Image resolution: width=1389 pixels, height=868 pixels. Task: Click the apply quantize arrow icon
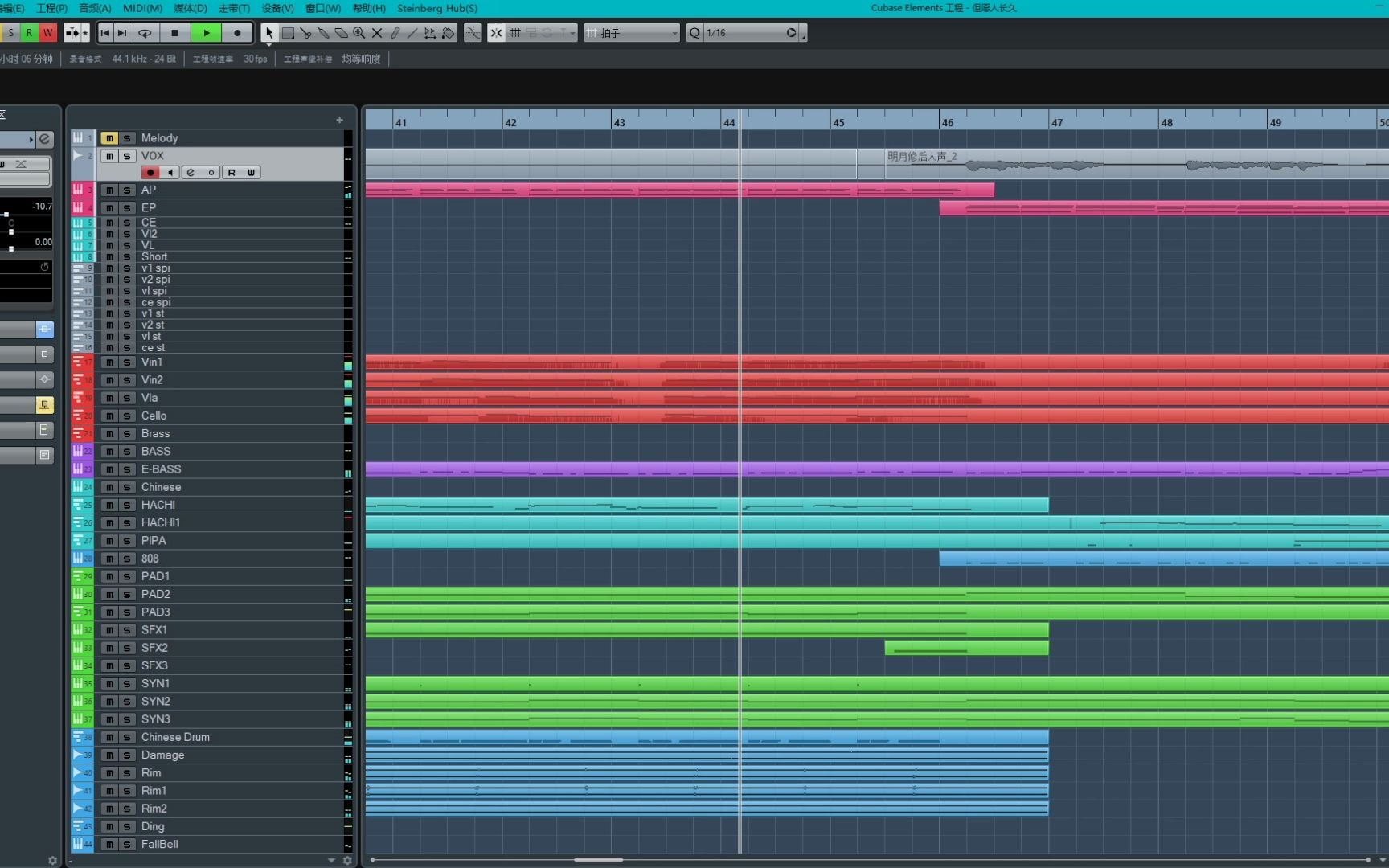[x=791, y=33]
